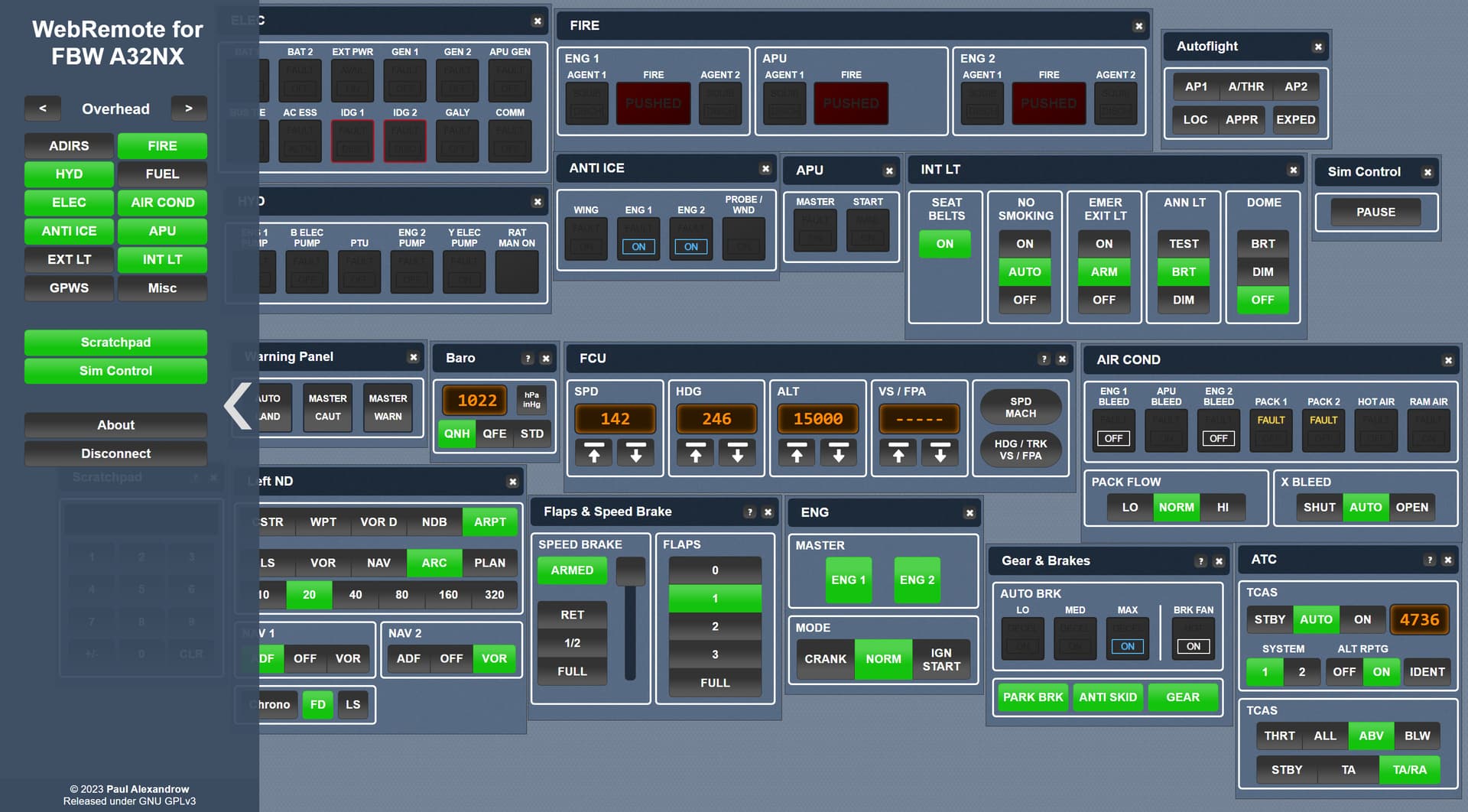Image resolution: width=1468 pixels, height=812 pixels.
Task: Go to the previous panel page arrow
Action: click(x=43, y=109)
